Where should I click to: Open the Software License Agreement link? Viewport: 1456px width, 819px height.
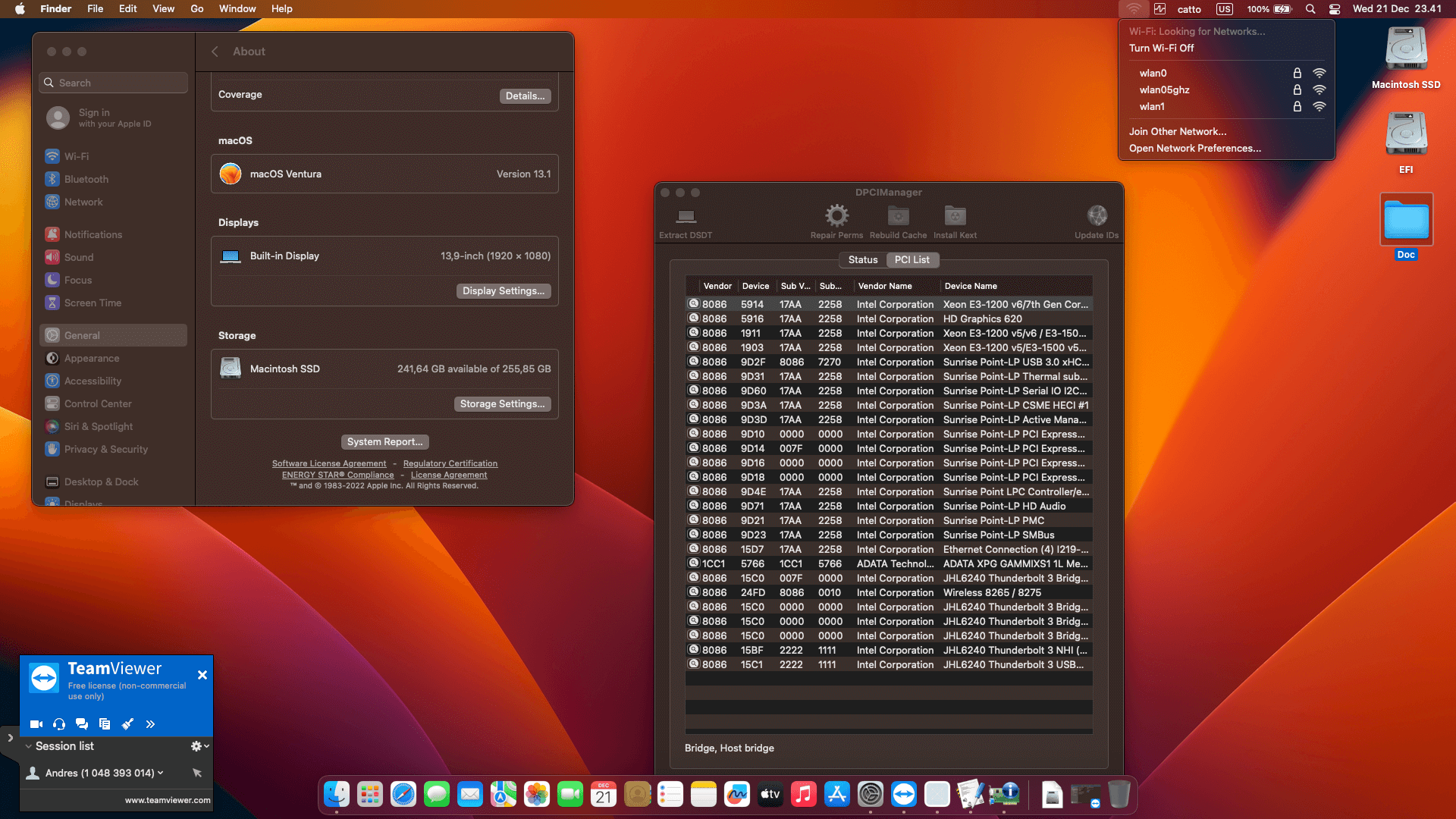point(329,463)
